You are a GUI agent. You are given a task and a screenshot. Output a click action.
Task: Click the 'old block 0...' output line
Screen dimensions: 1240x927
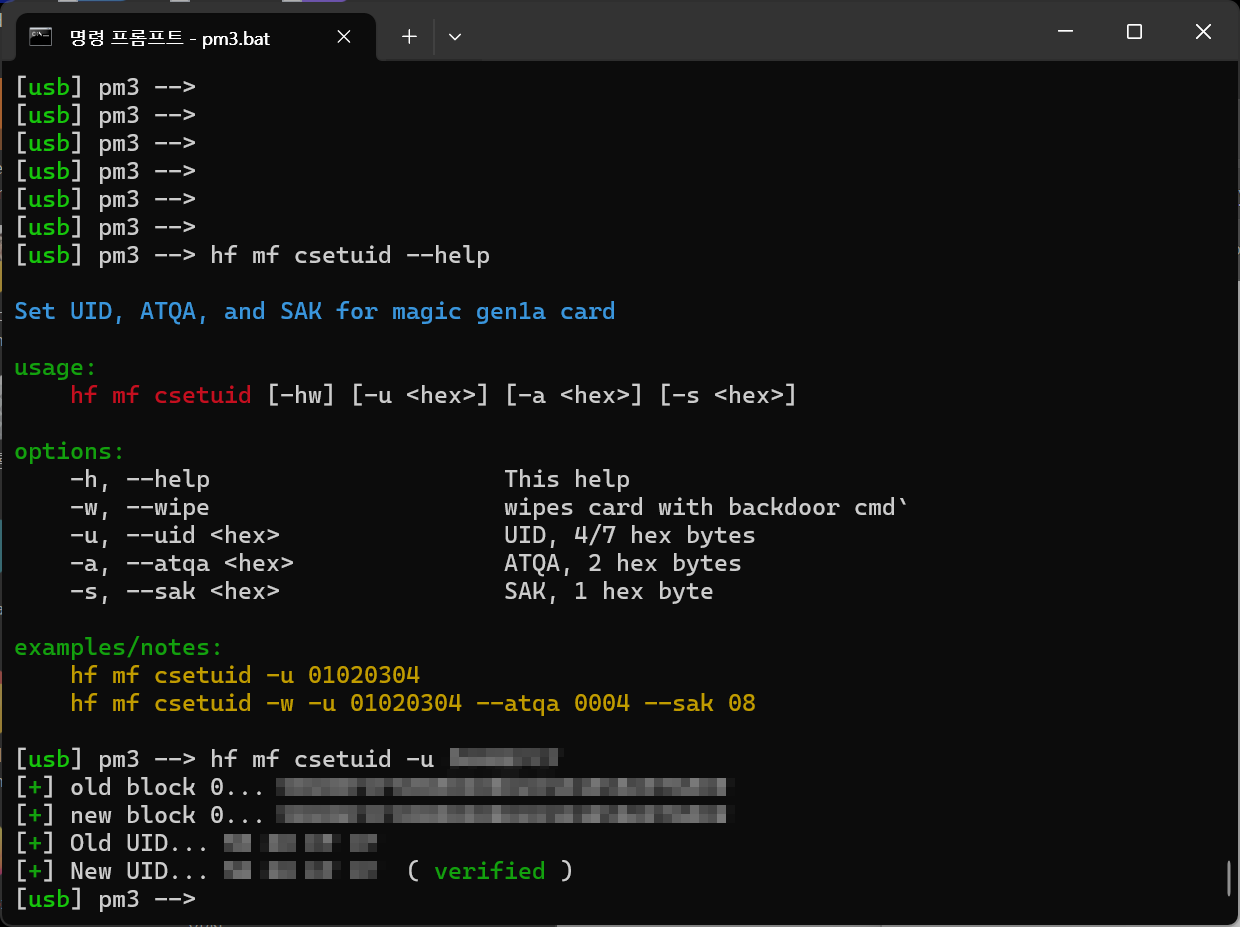375,787
